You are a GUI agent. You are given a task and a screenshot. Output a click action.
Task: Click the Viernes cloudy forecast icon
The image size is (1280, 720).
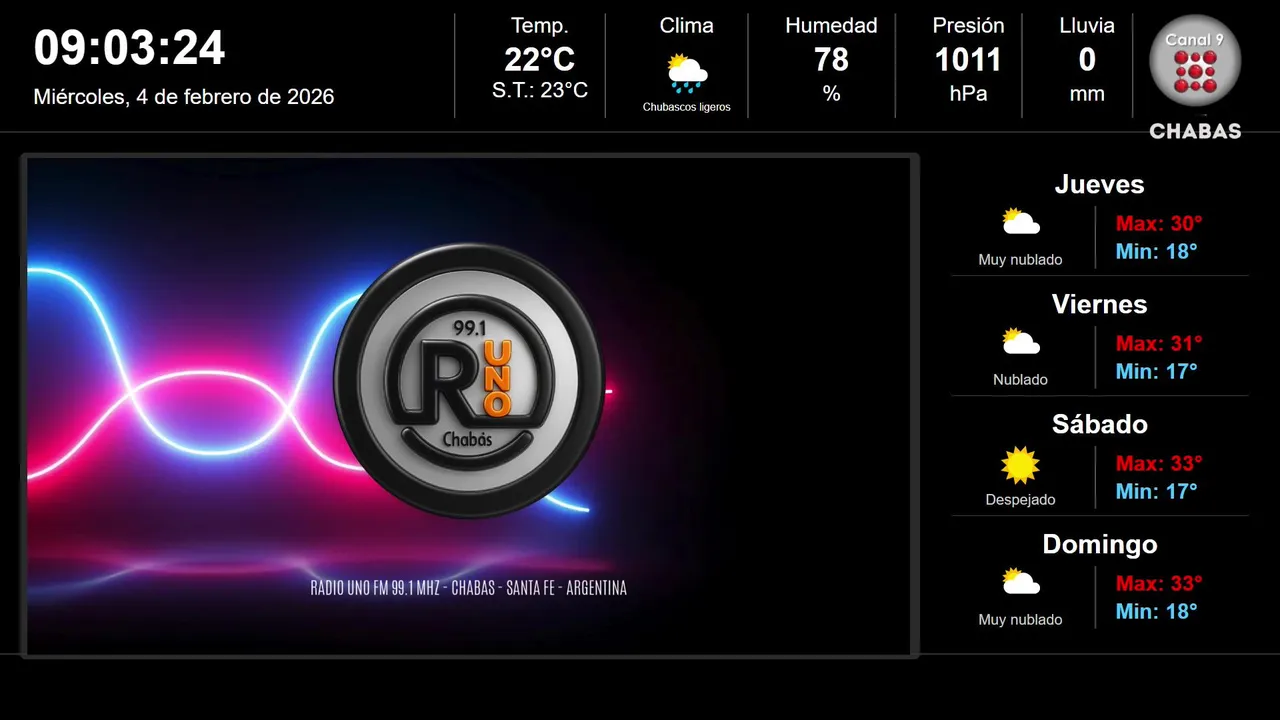pos(1021,342)
